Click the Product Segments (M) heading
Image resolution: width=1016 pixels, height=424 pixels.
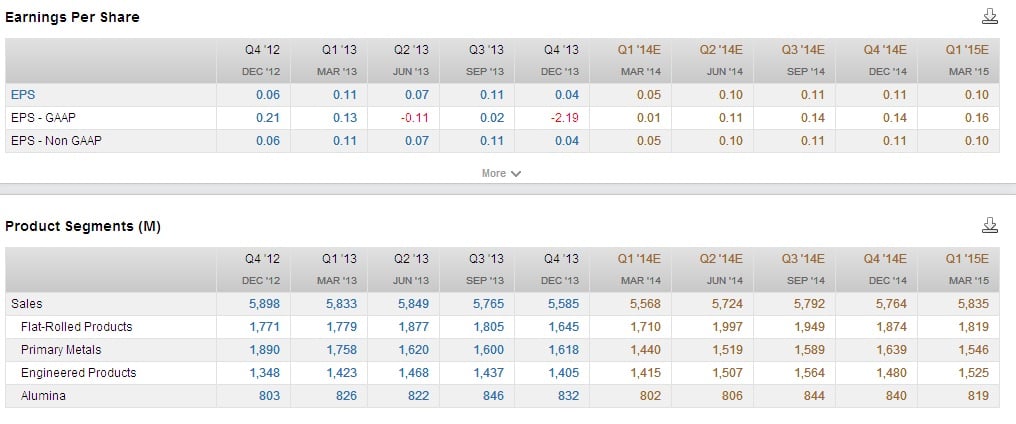83,226
